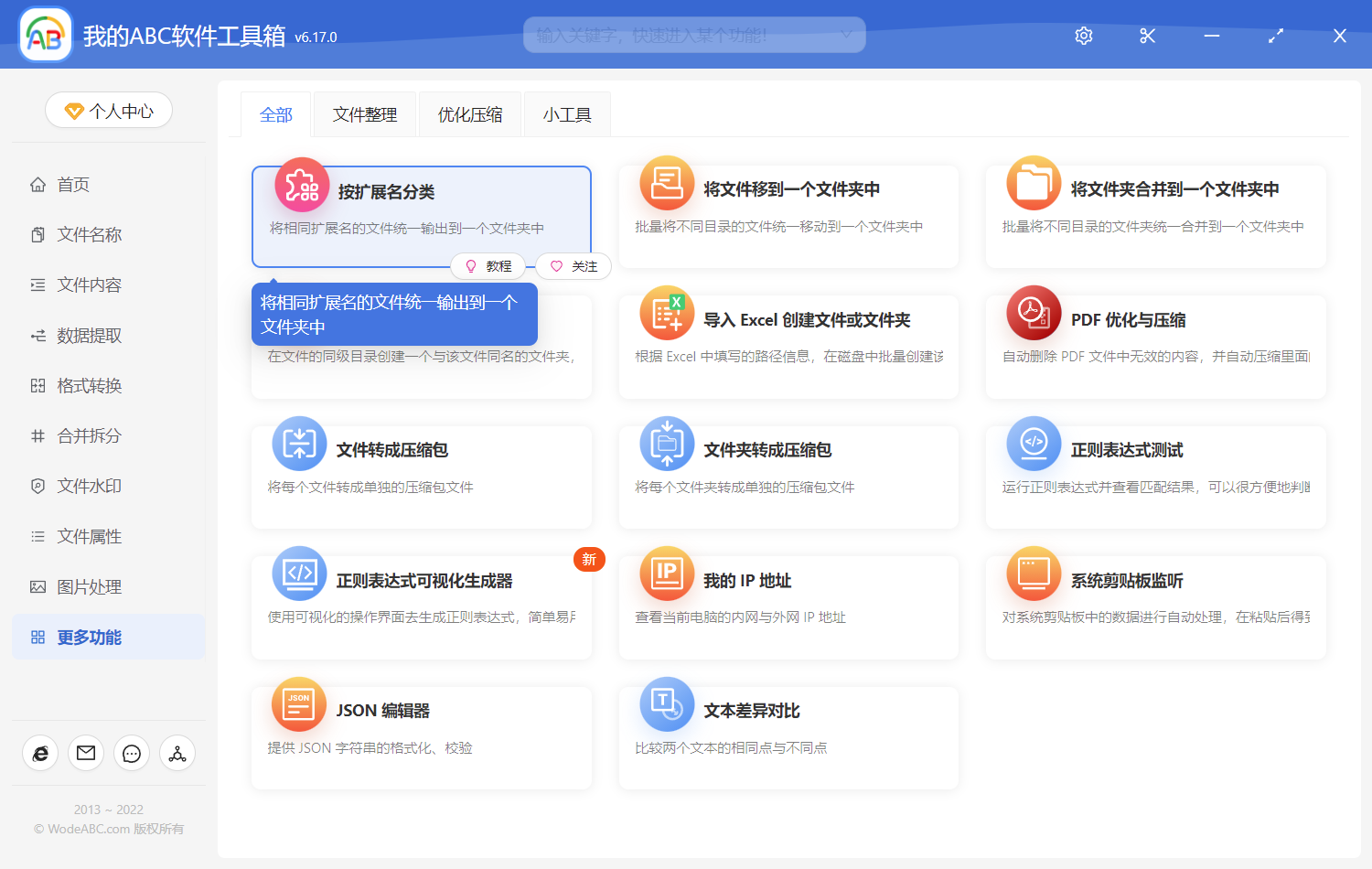Open the 系统剪贴板监听 tool icon
The height and width of the screenshot is (869, 1372).
(1033, 574)
